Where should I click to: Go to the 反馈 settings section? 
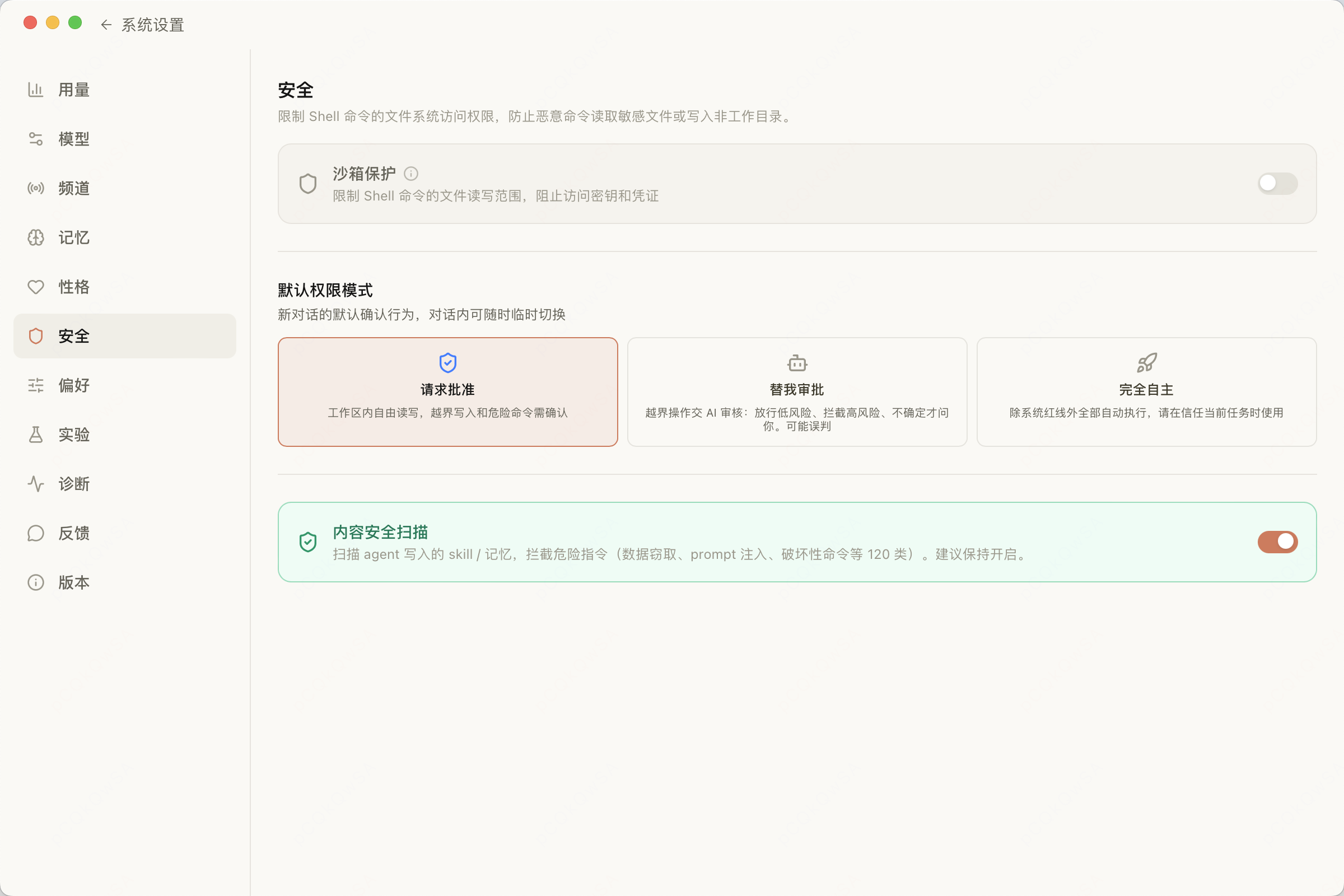(x=124, y=533)
